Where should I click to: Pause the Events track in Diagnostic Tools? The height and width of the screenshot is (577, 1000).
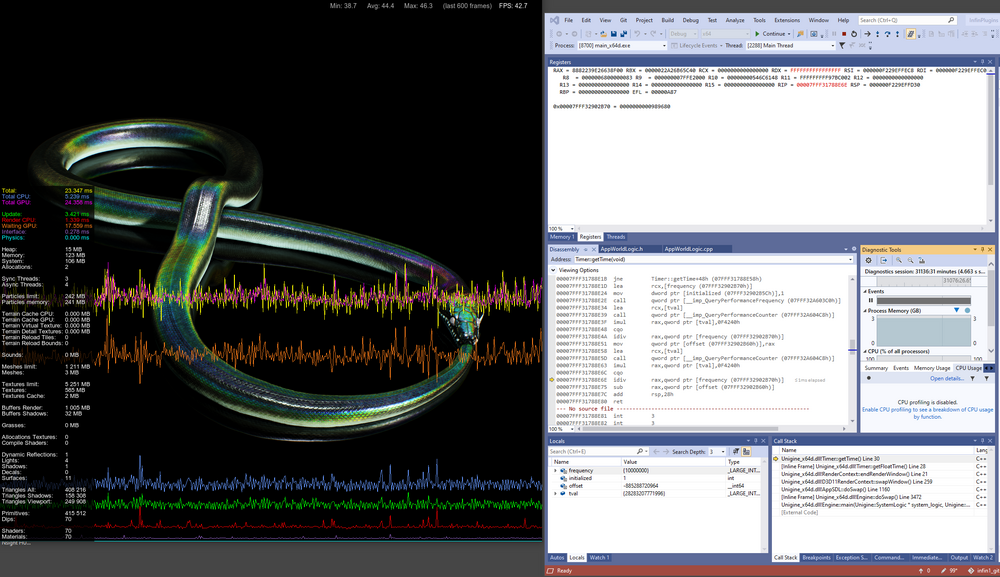tap(870, 300)
